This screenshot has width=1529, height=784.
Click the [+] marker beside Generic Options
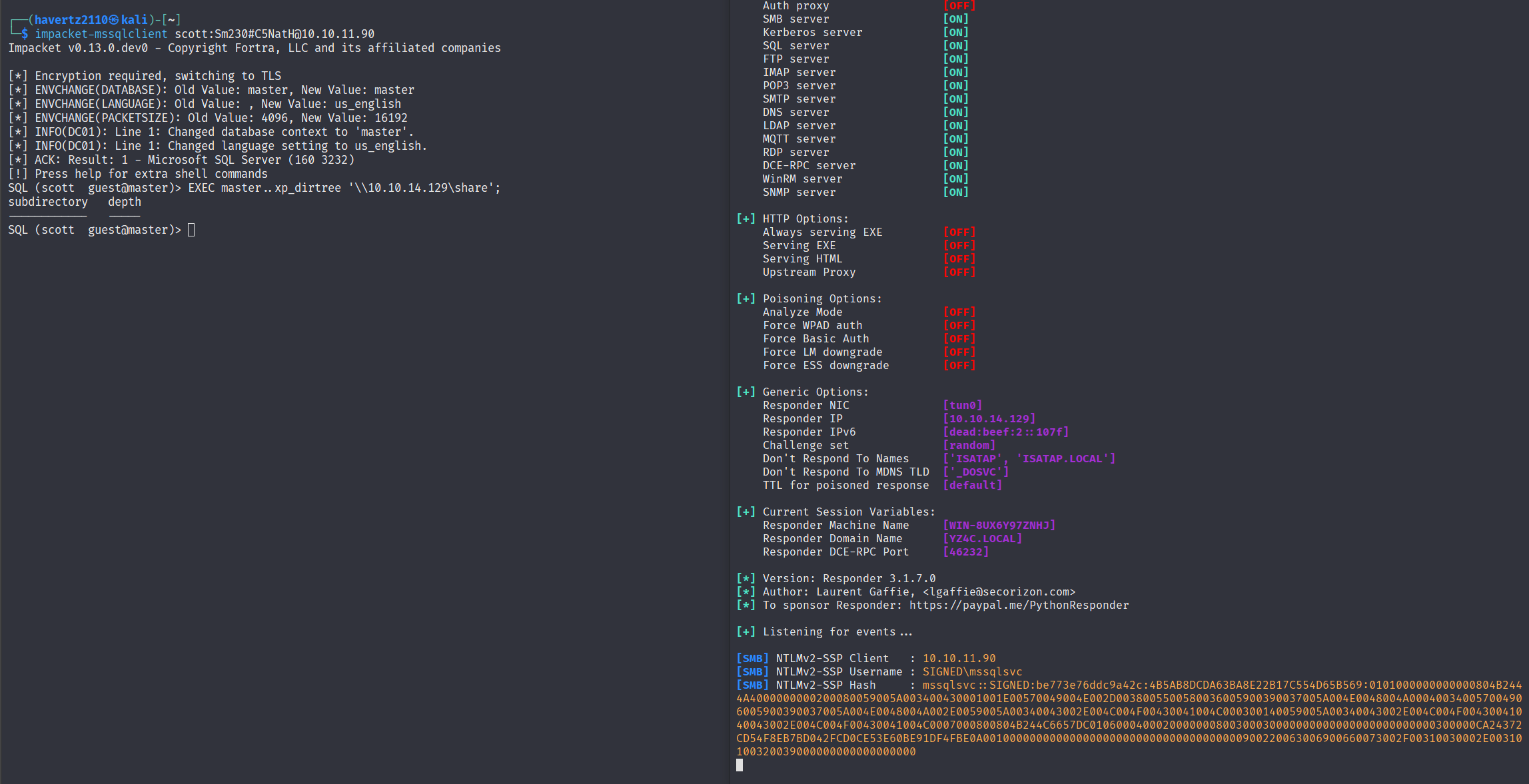tap(746, 392)
